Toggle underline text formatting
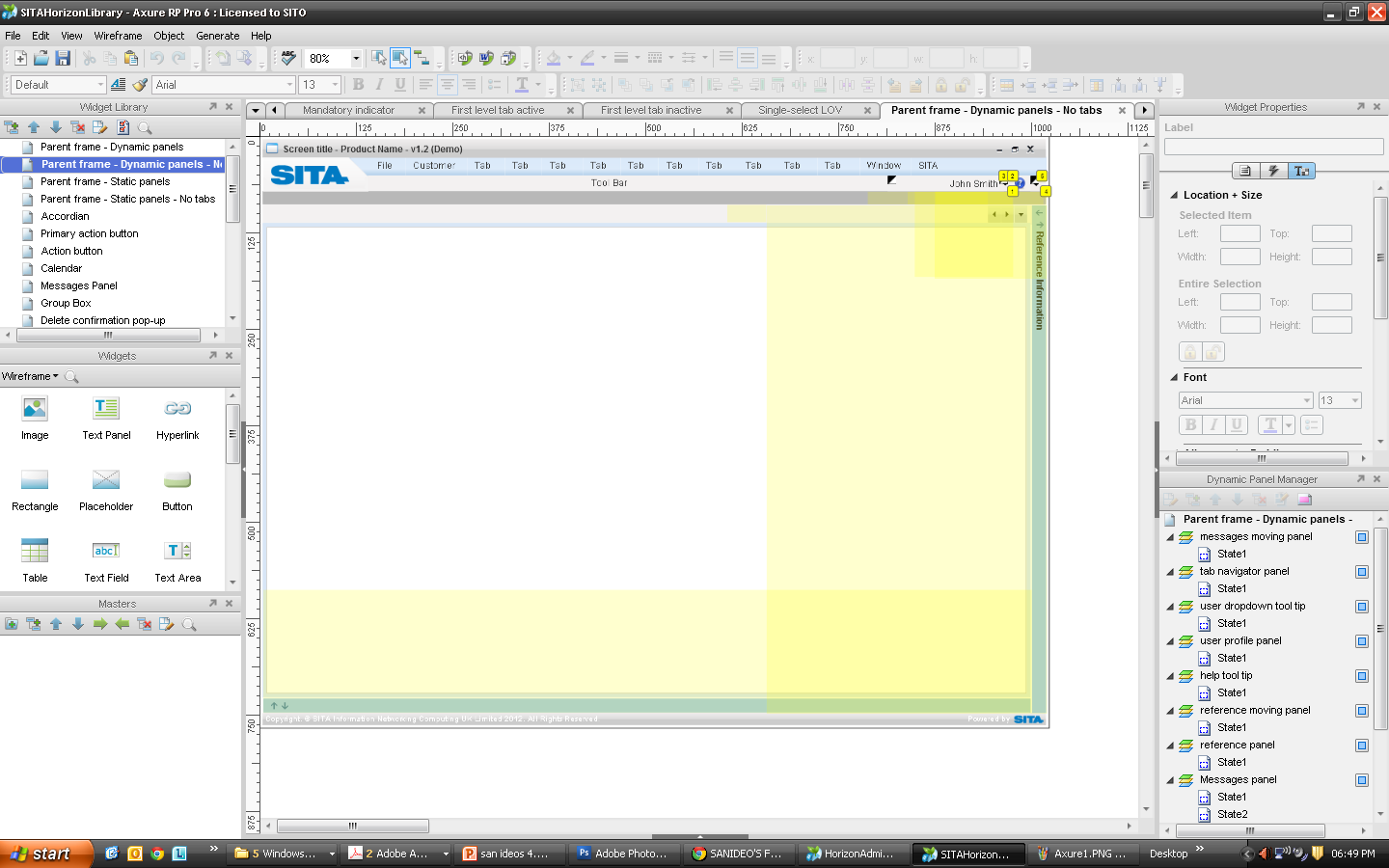The height and width of the screenshot is (868, 1389). coord(399,84)
